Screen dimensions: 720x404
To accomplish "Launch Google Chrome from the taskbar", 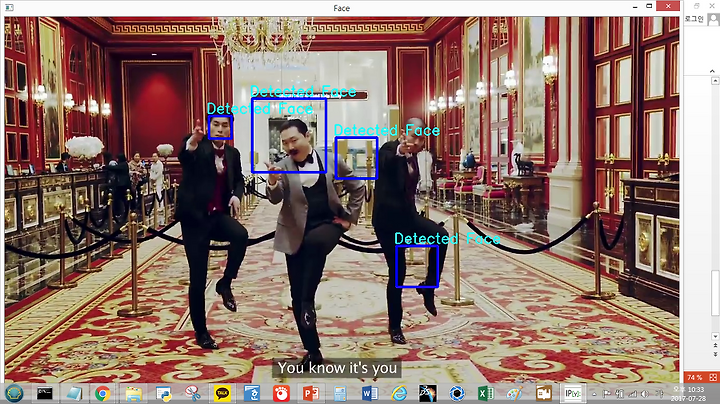I will pos(103,393).
